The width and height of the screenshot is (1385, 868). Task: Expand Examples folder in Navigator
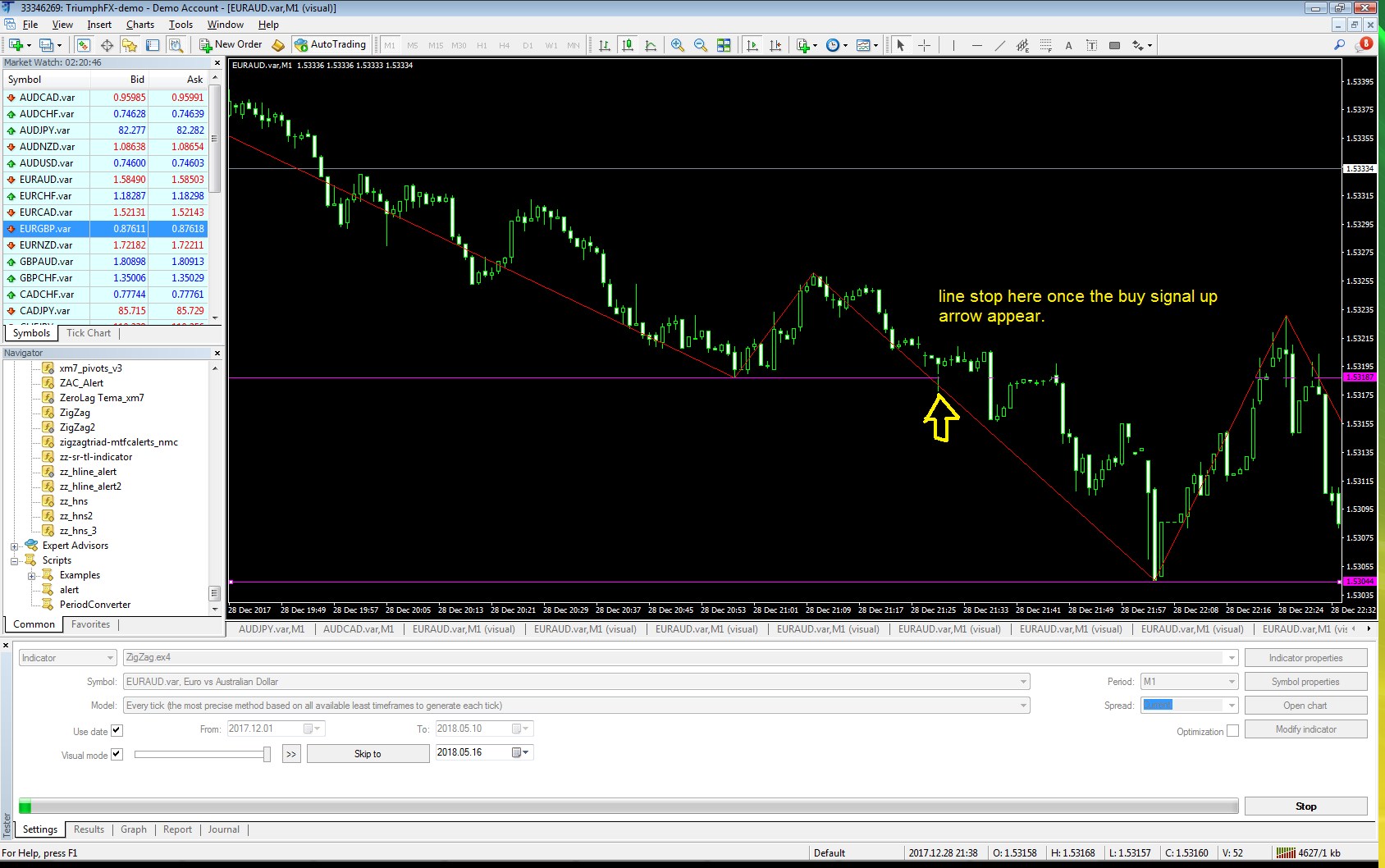tap(32, 576)
